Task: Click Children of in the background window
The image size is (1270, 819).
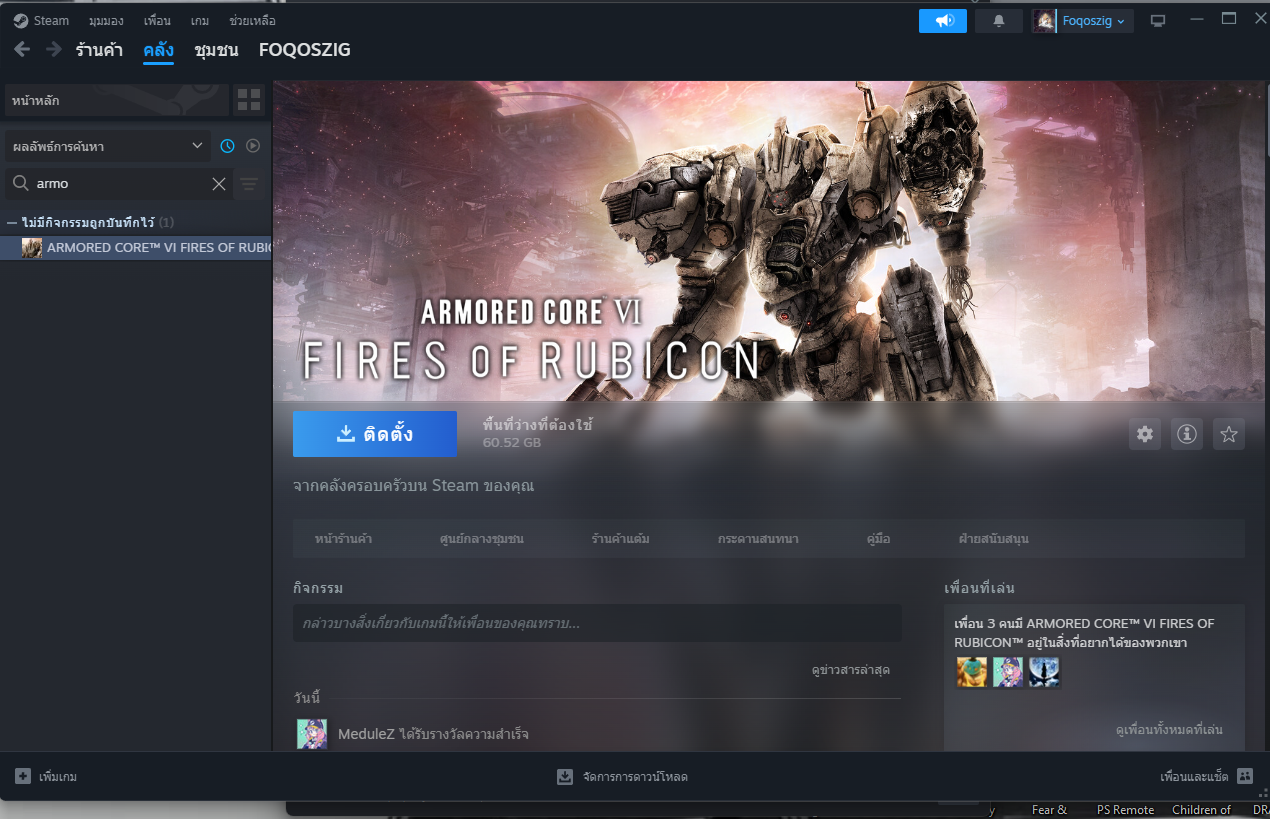Action: point(1201,810)
